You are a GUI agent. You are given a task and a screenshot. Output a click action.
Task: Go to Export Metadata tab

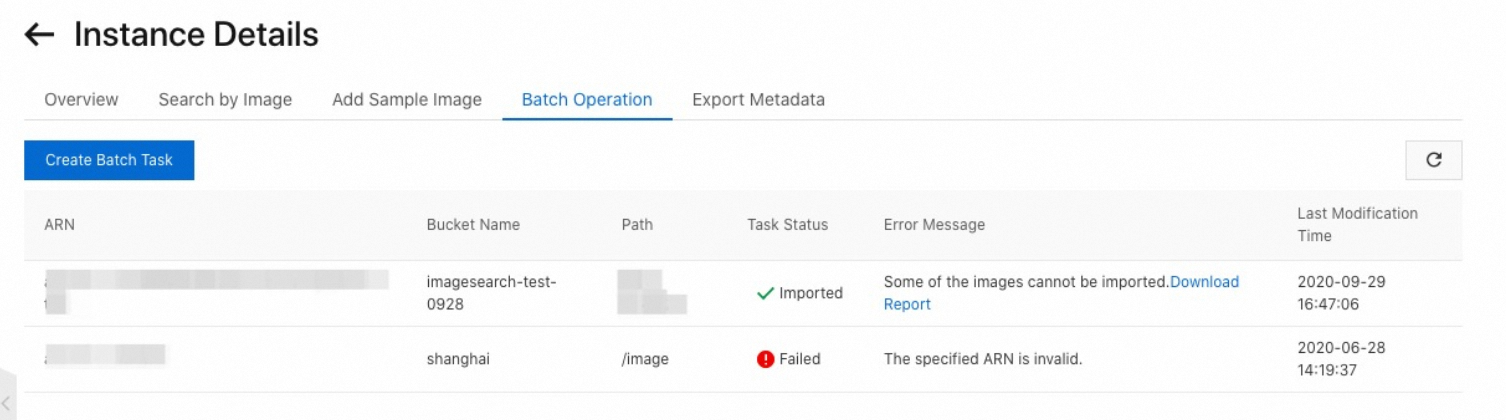click(758, 100)
